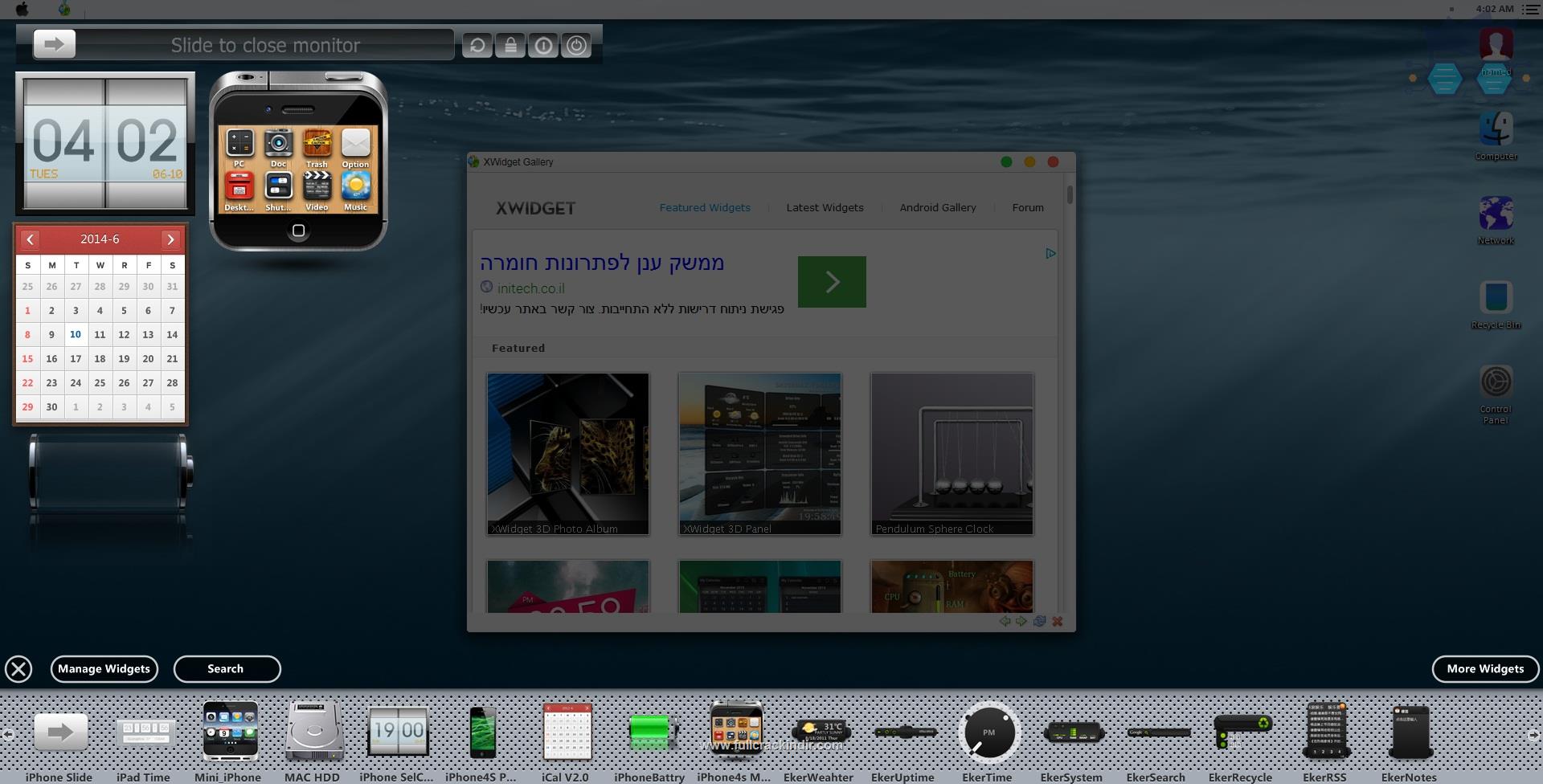
Task: Select the MAC HDD widget
Action: tap(313, 741)
